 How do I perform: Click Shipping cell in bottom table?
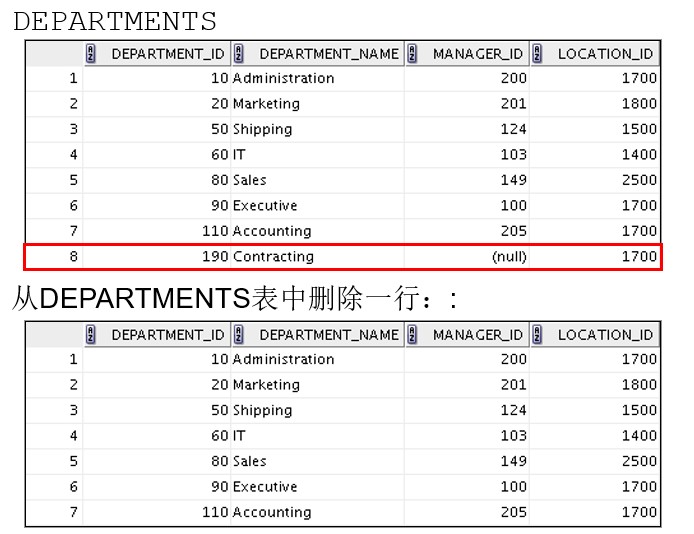pos(317,410)
